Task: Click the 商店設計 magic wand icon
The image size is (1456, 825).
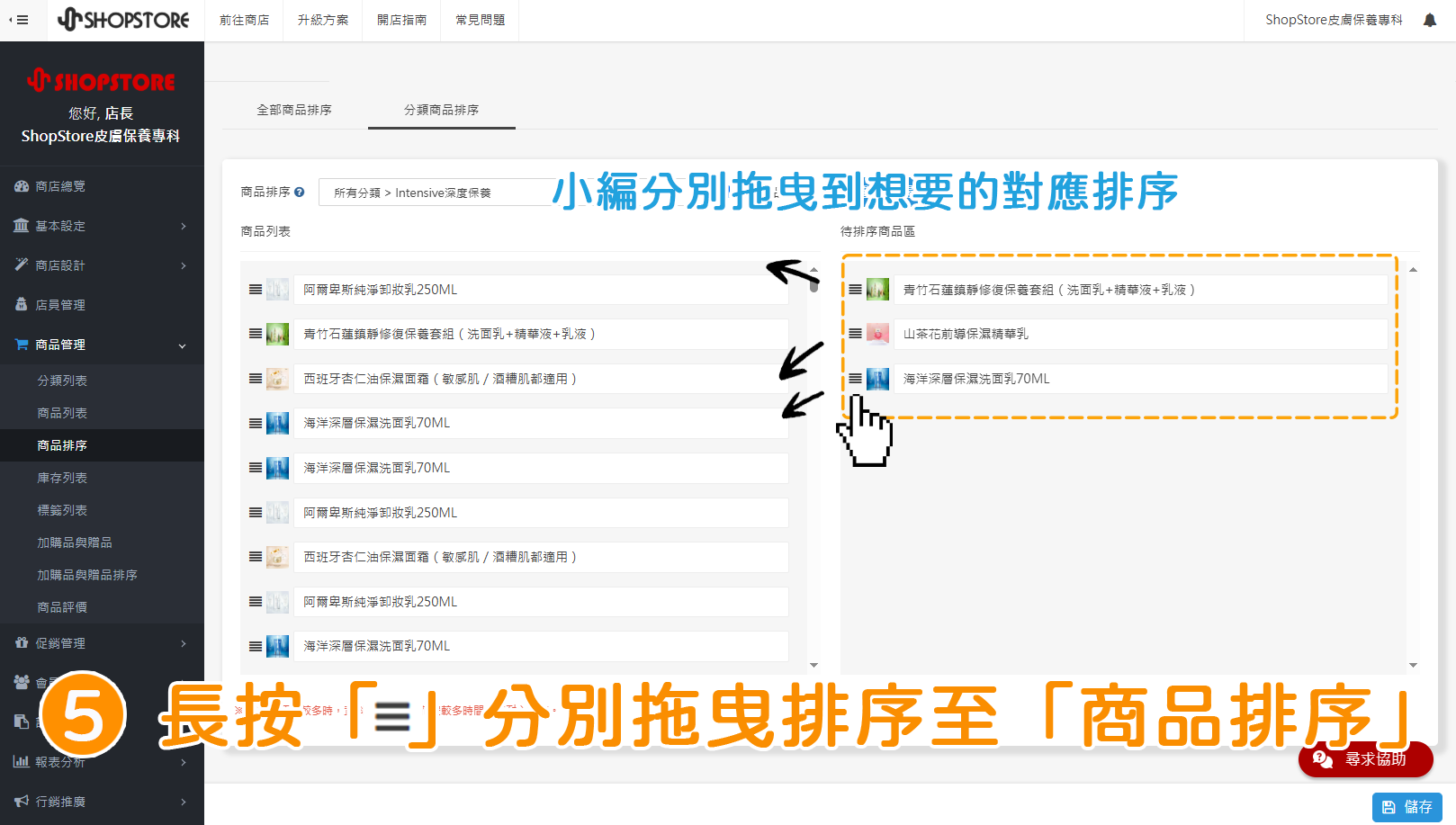Action: click(22, 265)
